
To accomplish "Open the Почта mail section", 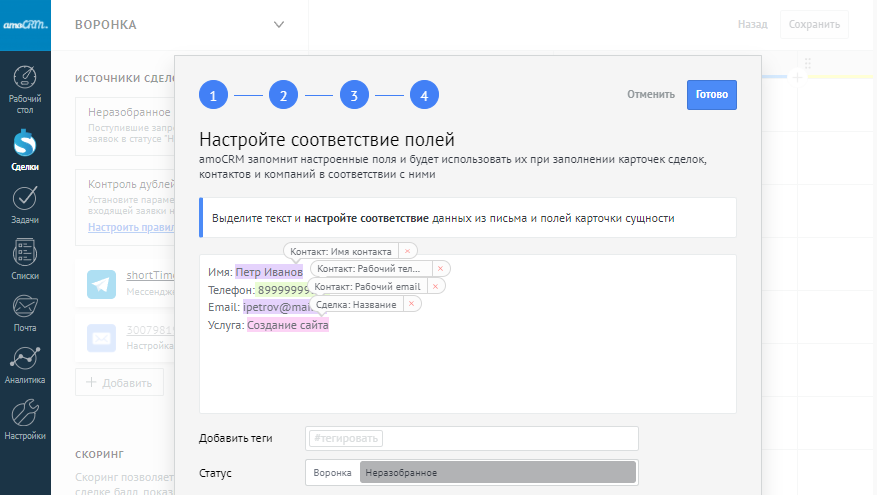I will [25, 312].
